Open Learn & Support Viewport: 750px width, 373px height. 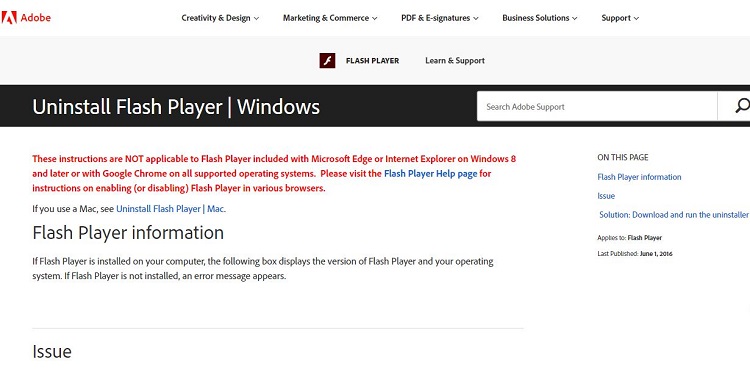(x=455, y=61)
